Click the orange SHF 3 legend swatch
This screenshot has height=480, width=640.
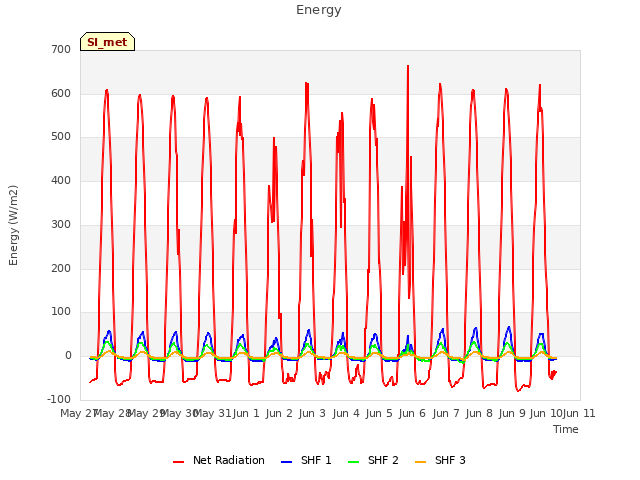[420, 462]
